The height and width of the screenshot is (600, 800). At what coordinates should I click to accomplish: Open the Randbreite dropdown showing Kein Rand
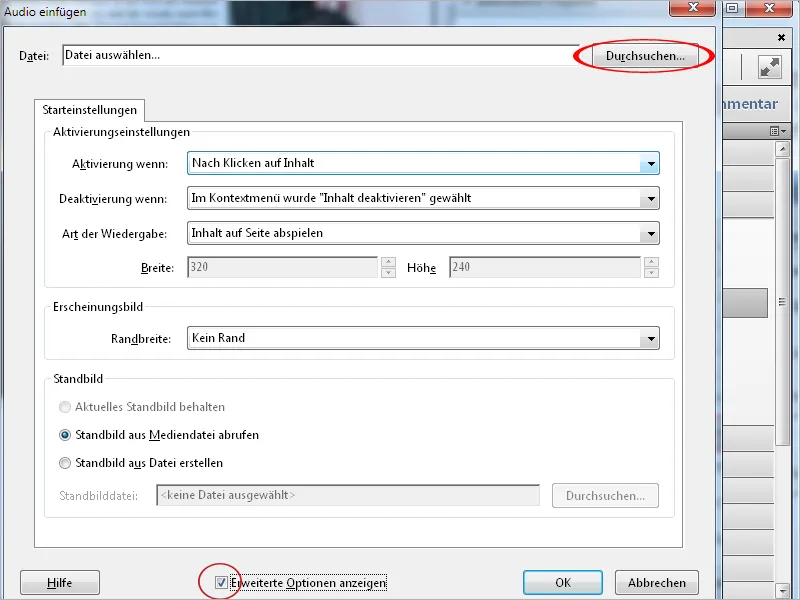coord(423,338)
